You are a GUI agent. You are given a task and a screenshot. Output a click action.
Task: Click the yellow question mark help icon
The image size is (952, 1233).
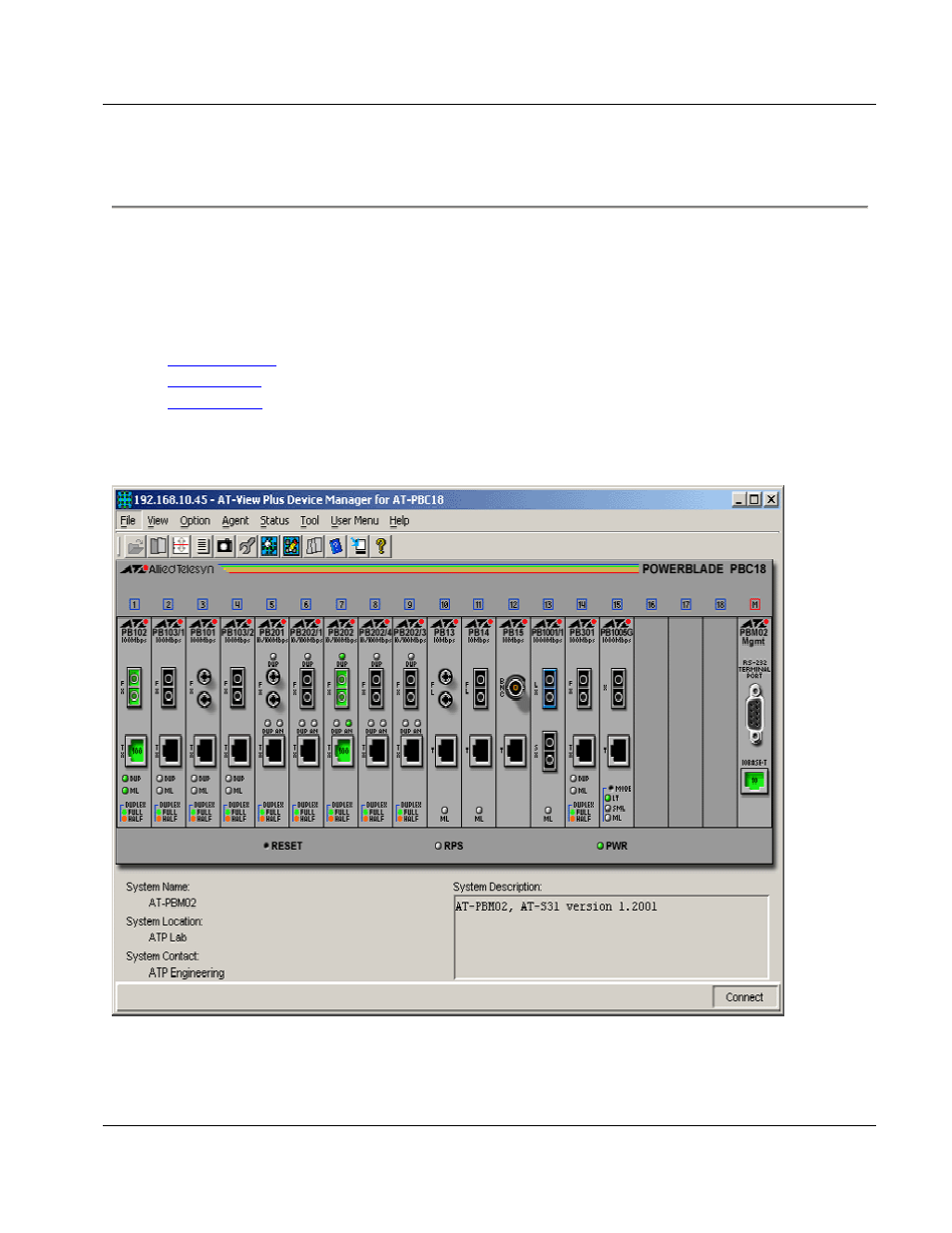380,546
